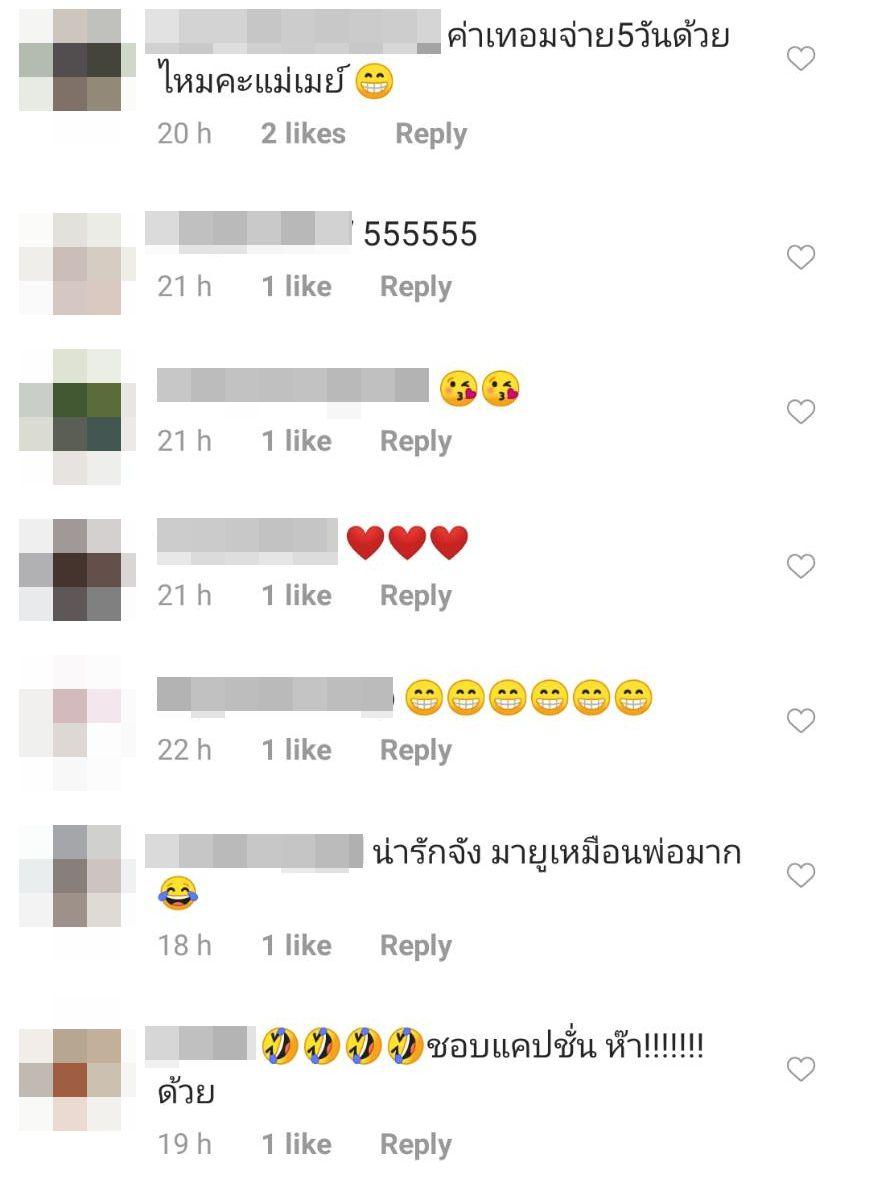Open 1 like on 555555 comment
Screen dimensions: 869x1179
point(296,286)
